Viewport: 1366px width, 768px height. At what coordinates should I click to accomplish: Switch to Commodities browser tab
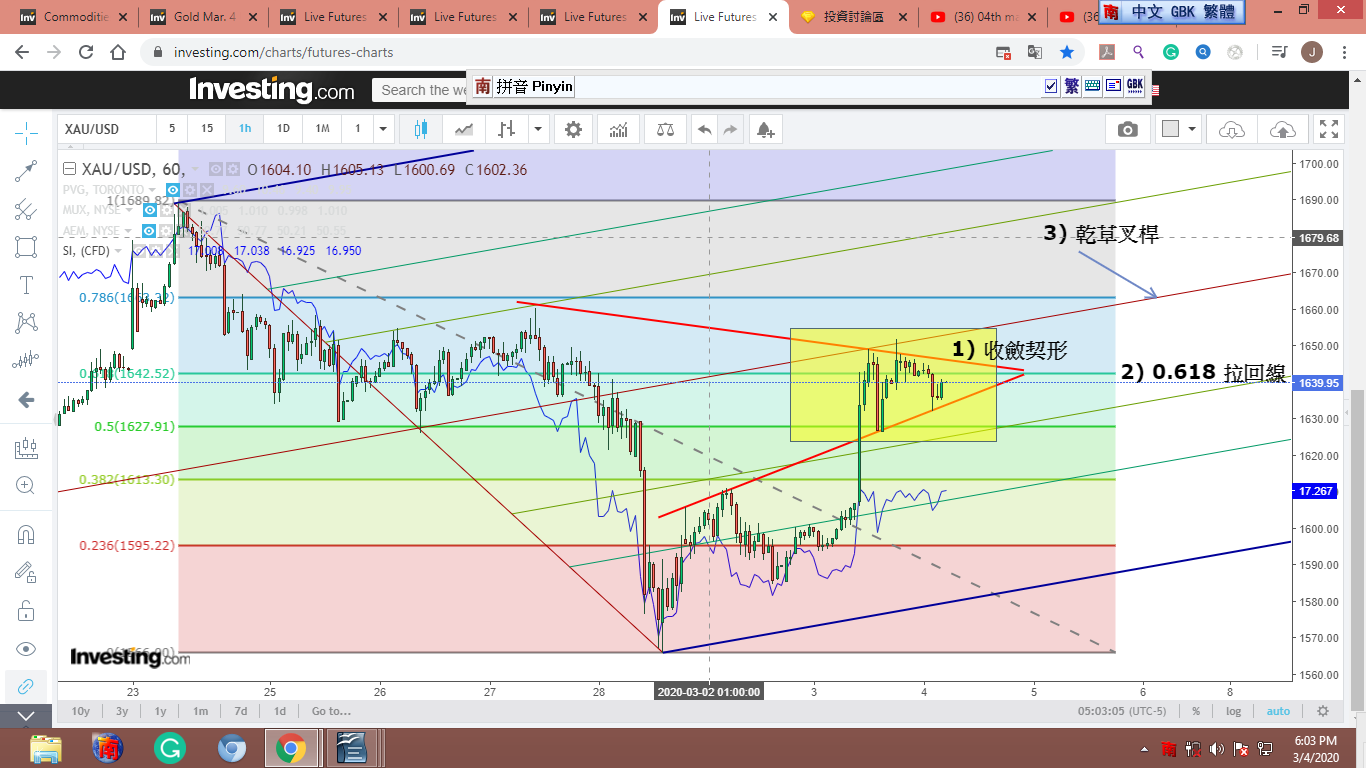72,17
